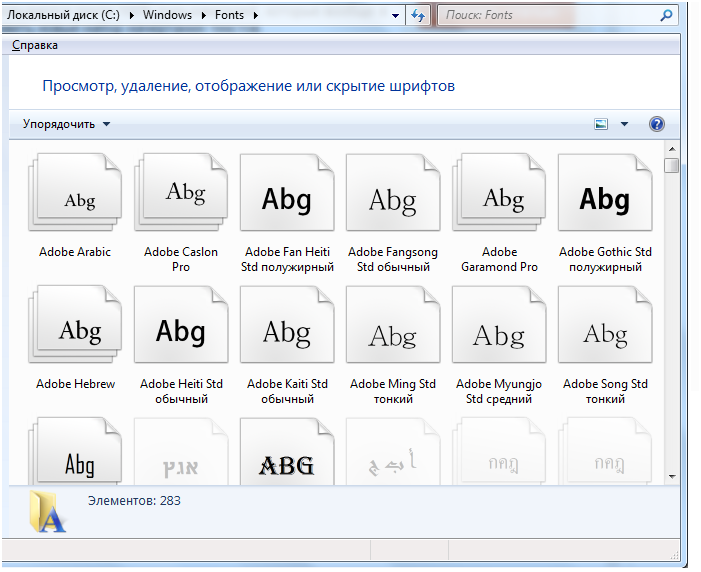
Task: Select Adobe Fan Heiti Std bold font
Action: (x=287, y=198)
